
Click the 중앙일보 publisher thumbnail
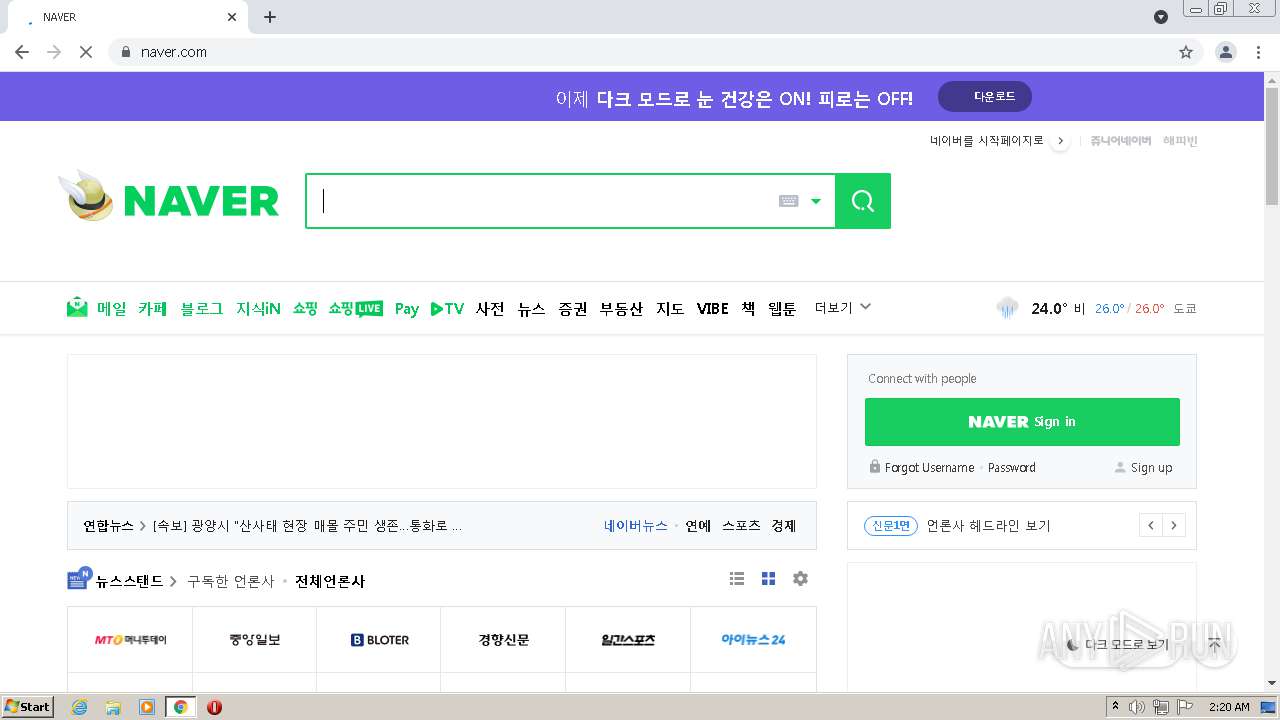[255, 640]
